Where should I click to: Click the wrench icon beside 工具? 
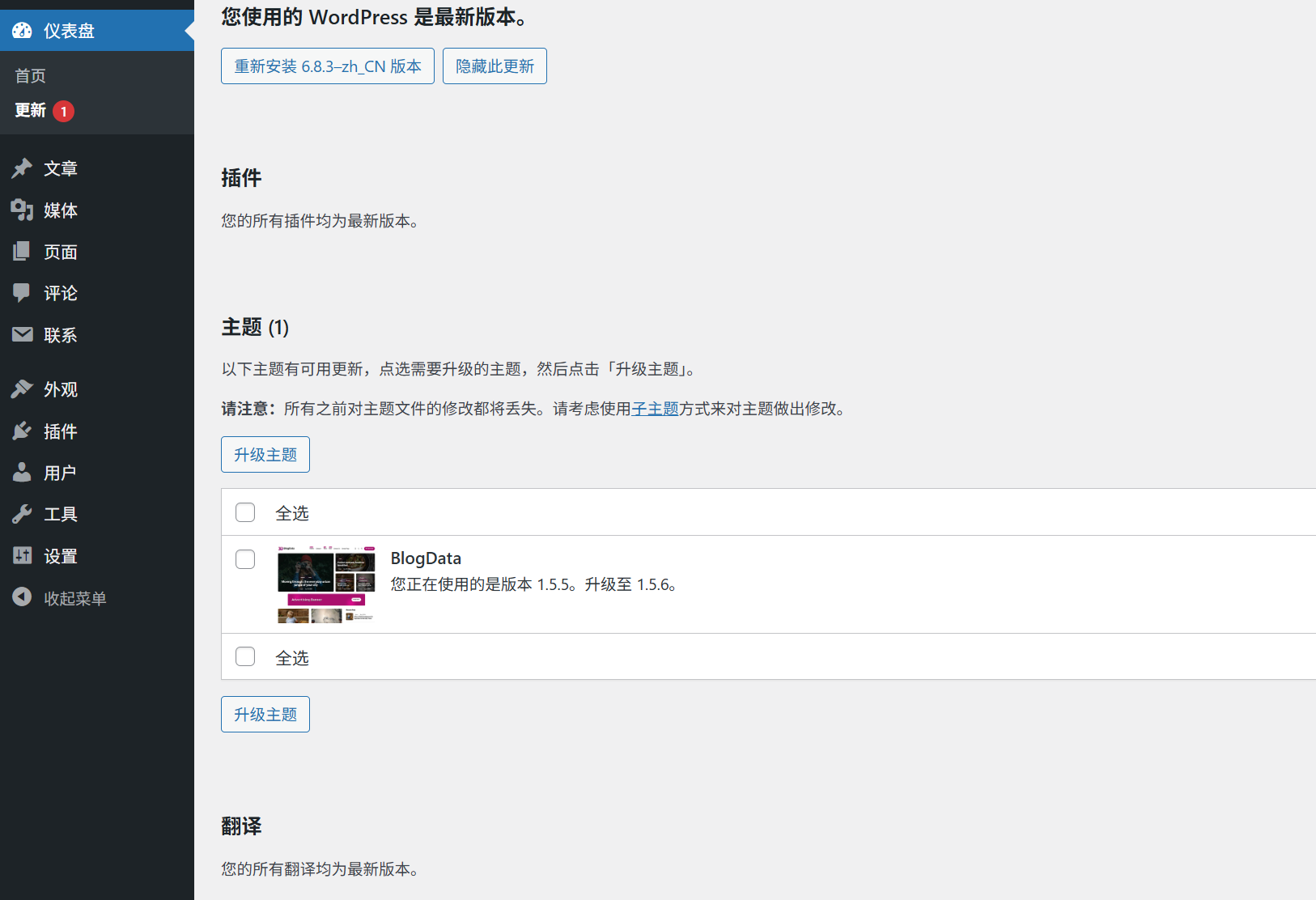click(22, 514)
